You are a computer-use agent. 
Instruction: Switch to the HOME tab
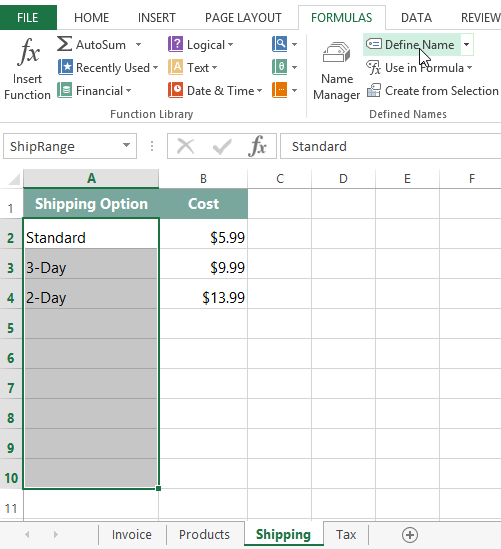click(x=91, y=18)
